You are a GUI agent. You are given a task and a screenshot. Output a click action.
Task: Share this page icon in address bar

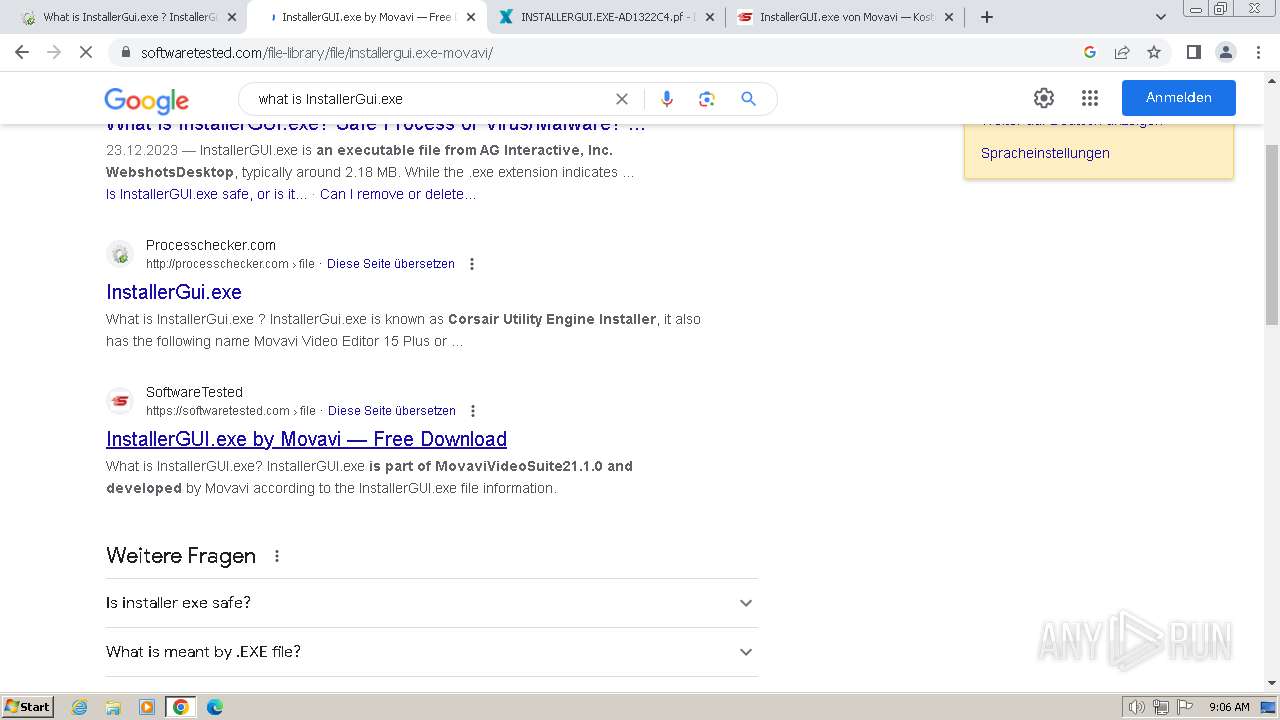coord(1122,52)
